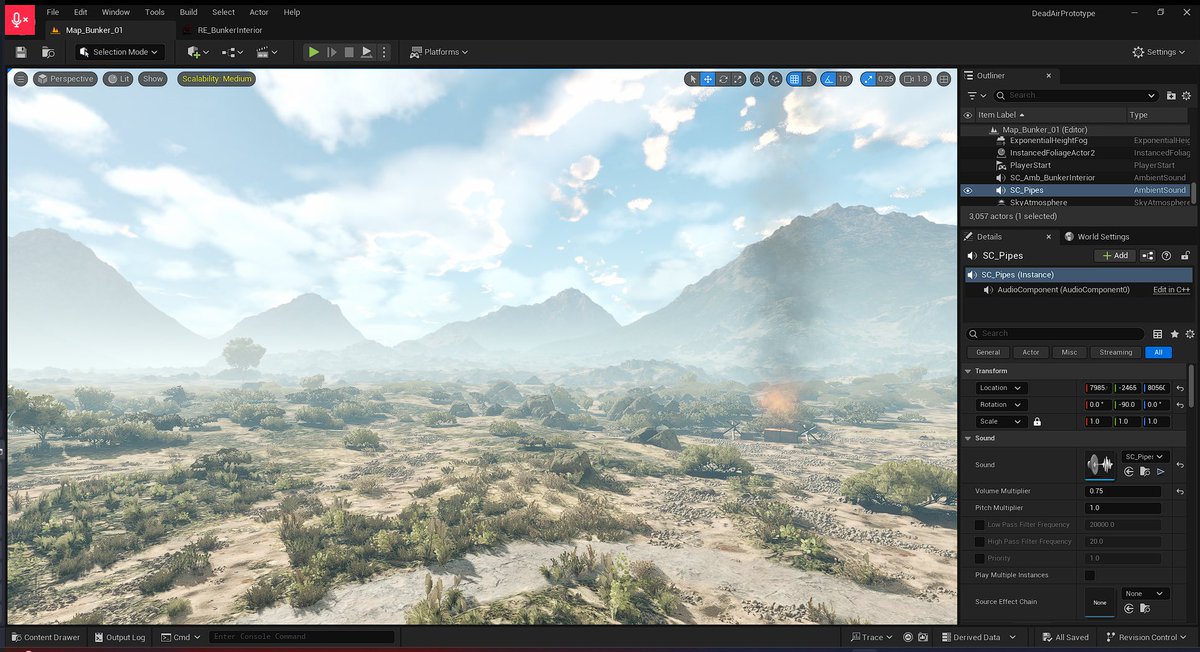Click the Outliner visibility column eye header
Image resolution: width=1200 pixels, height=652 pixels.
click(967, 115)
